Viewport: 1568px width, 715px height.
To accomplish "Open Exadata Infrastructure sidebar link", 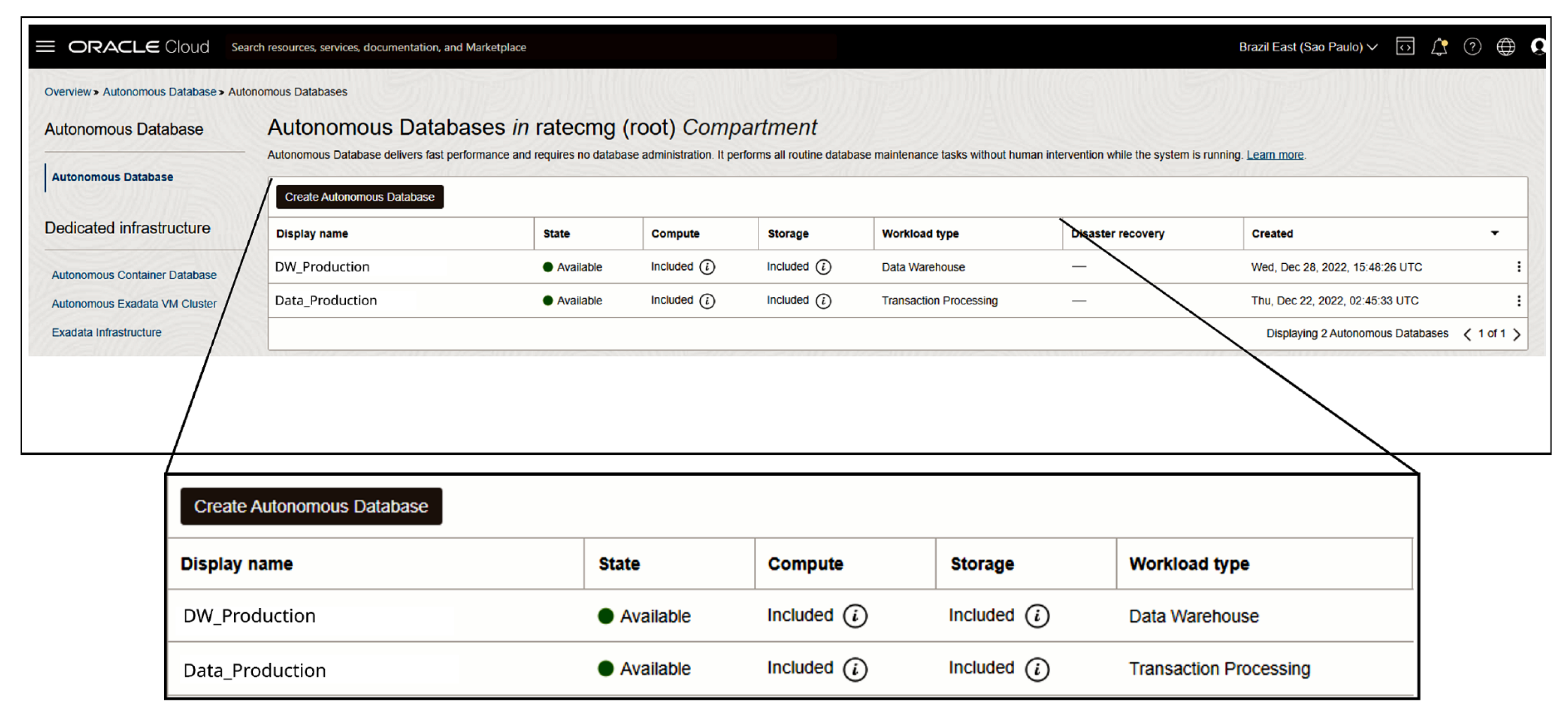I will (x=106, y=332).
